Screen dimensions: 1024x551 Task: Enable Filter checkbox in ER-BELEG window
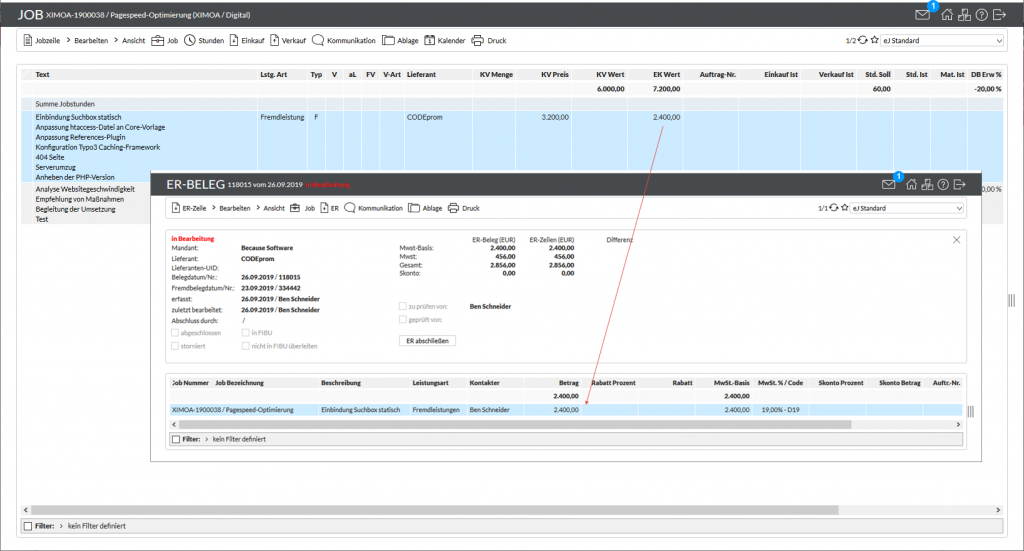click(x=176, y=439)
